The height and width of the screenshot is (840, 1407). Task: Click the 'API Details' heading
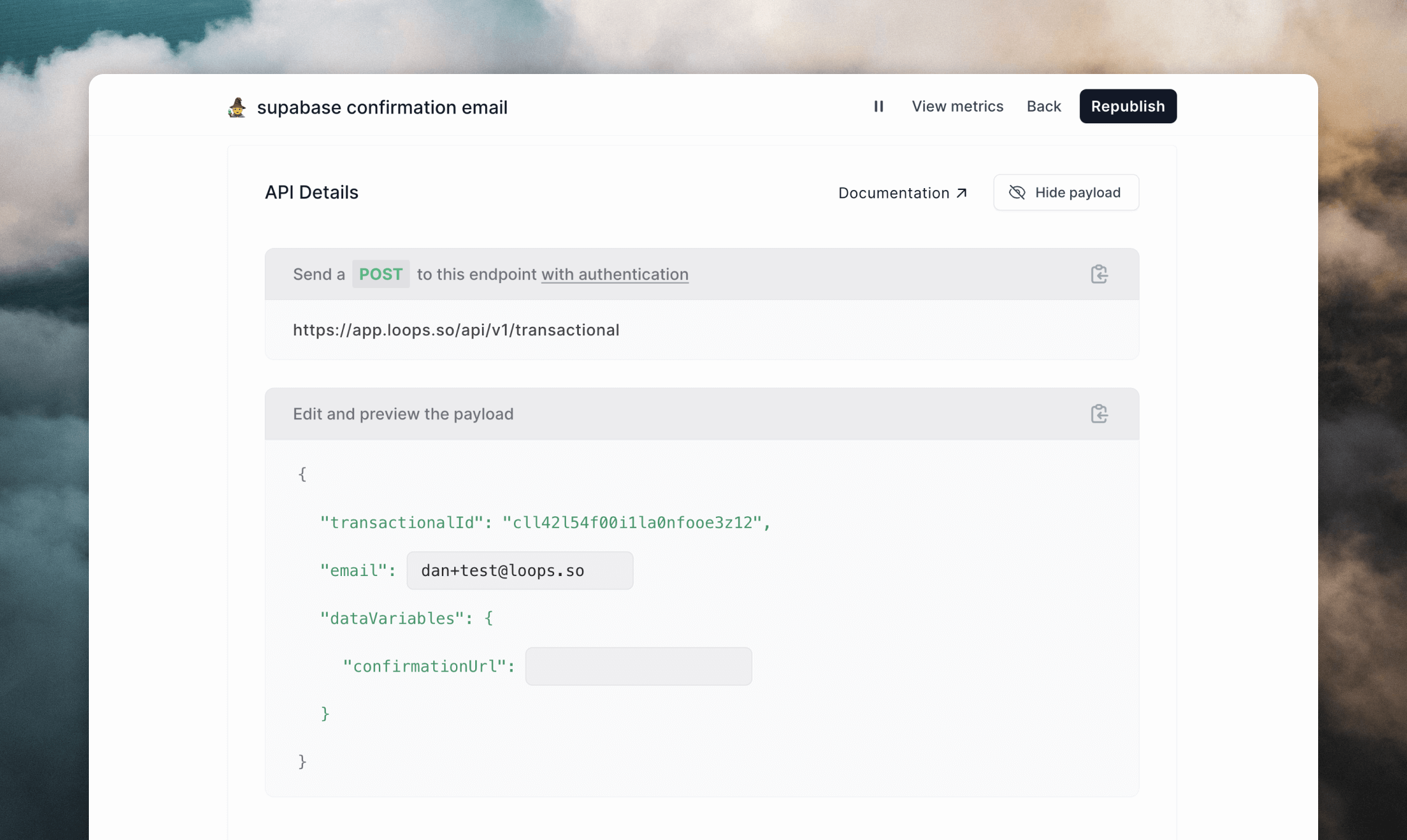pyautogui.click(x=312, y=192)
